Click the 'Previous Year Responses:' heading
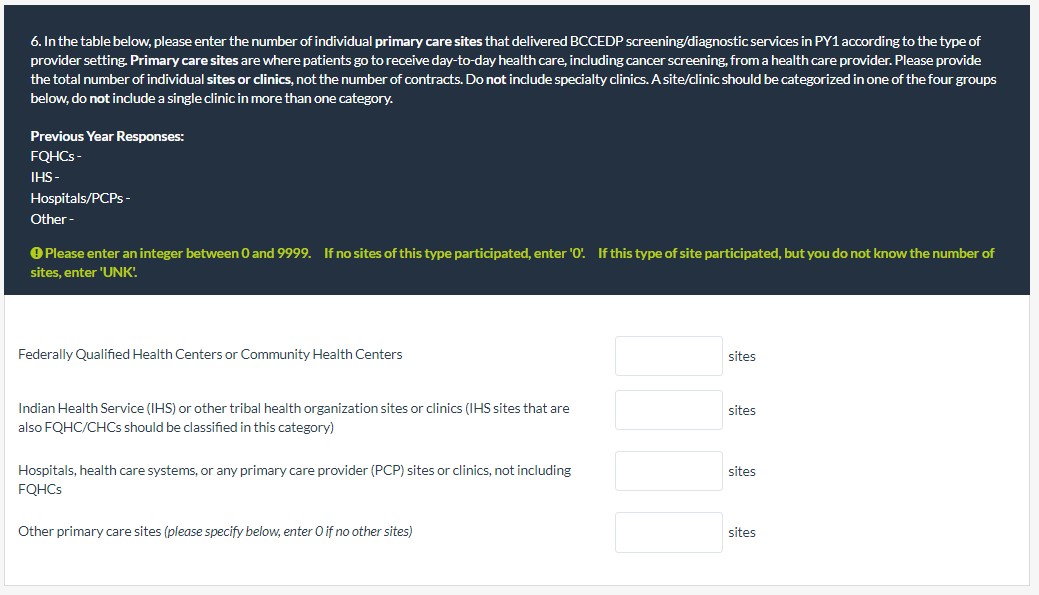 pyautogui.click(x=107, y=136)
